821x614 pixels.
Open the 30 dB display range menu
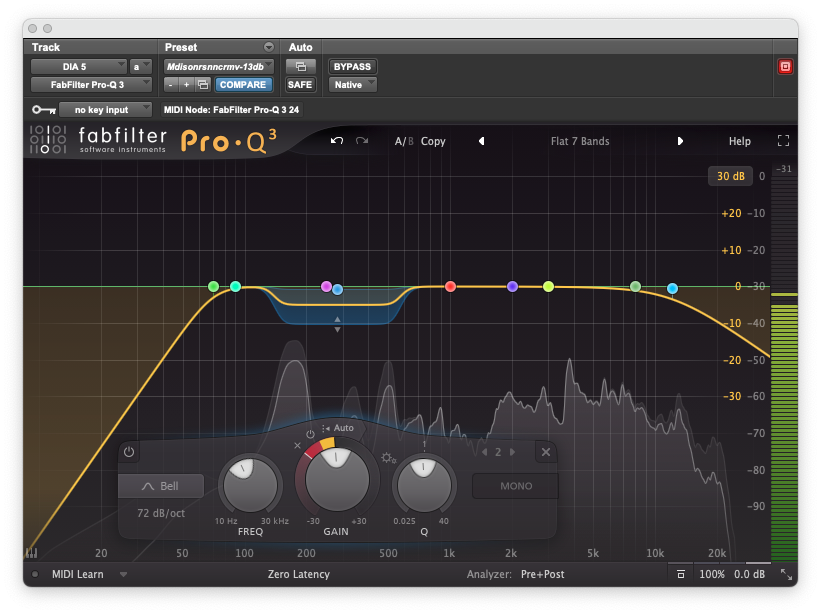(x=730, y=176)
